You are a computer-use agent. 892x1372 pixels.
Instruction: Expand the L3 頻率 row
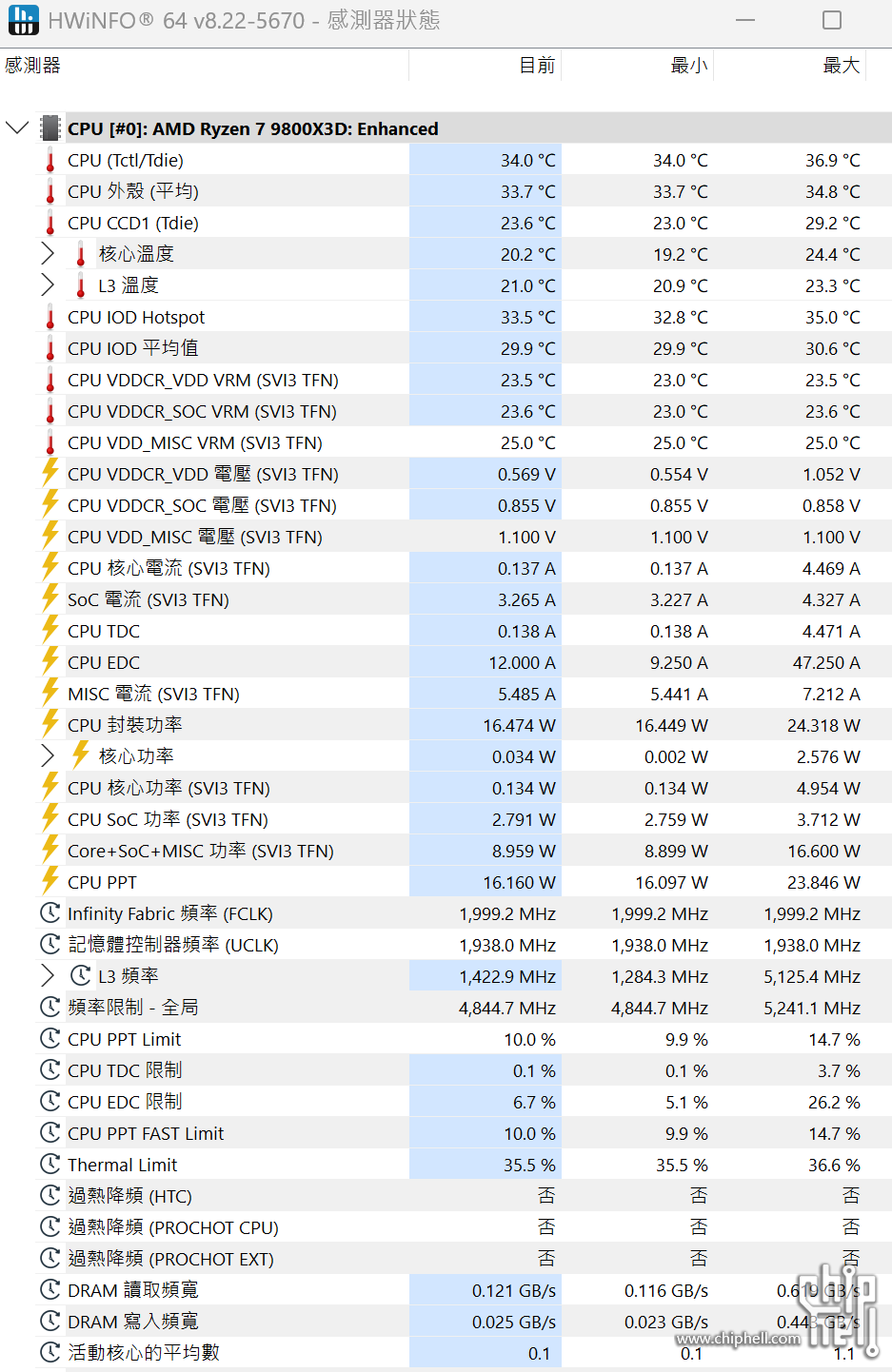pyautogui.click(x=48, y=975)
